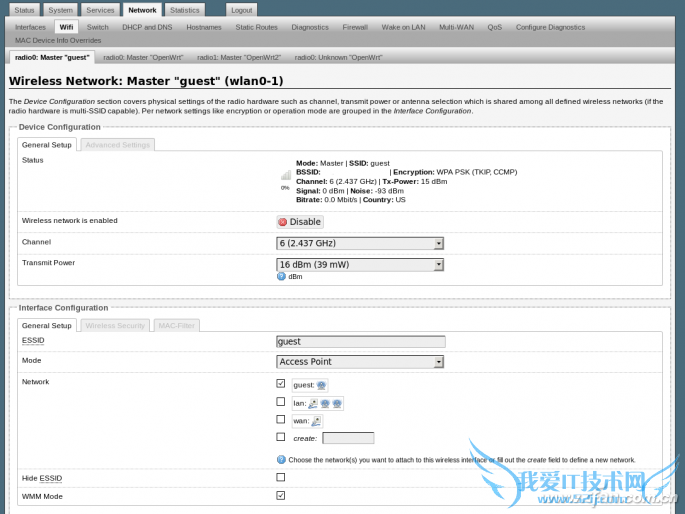
Task: Open the Services top tab
Action: pos(100,10)
